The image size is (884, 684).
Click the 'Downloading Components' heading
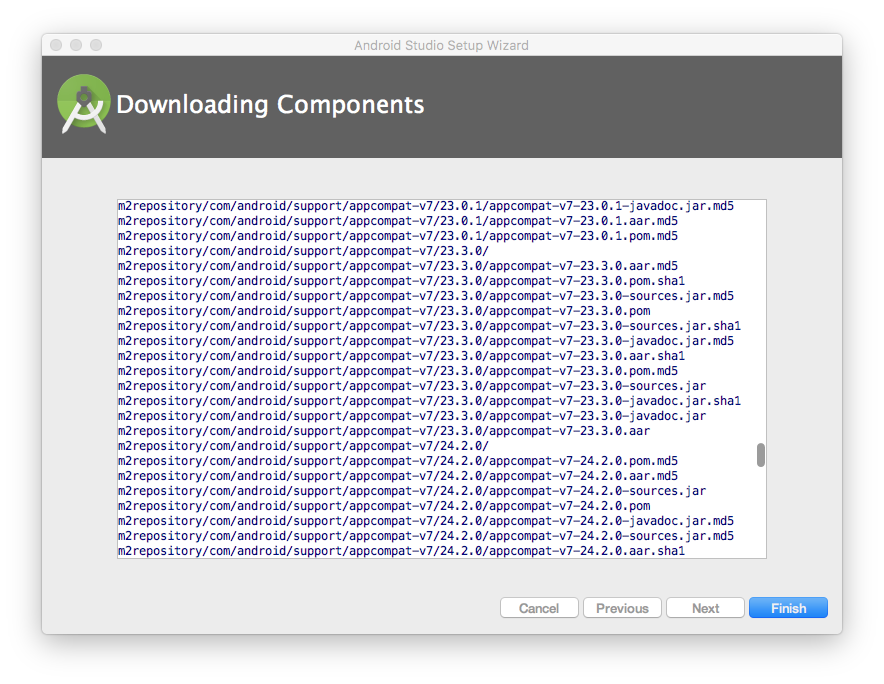click(x=270, y=104)
